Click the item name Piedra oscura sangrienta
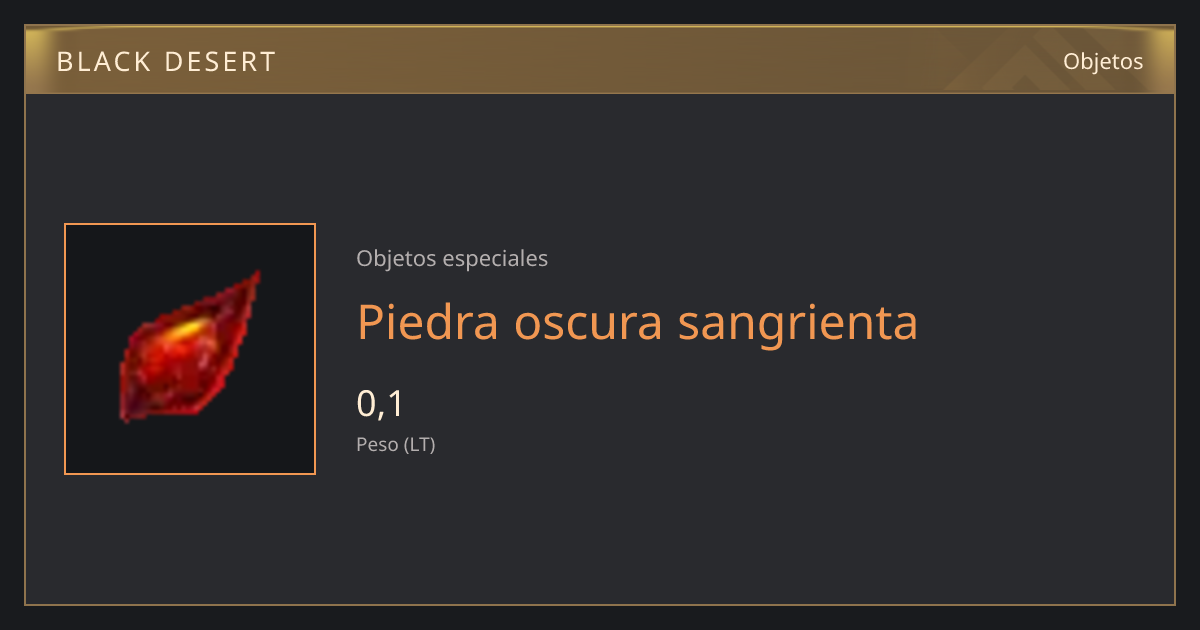This screenshot has height=630, width=1200. (x=637, y=322)
